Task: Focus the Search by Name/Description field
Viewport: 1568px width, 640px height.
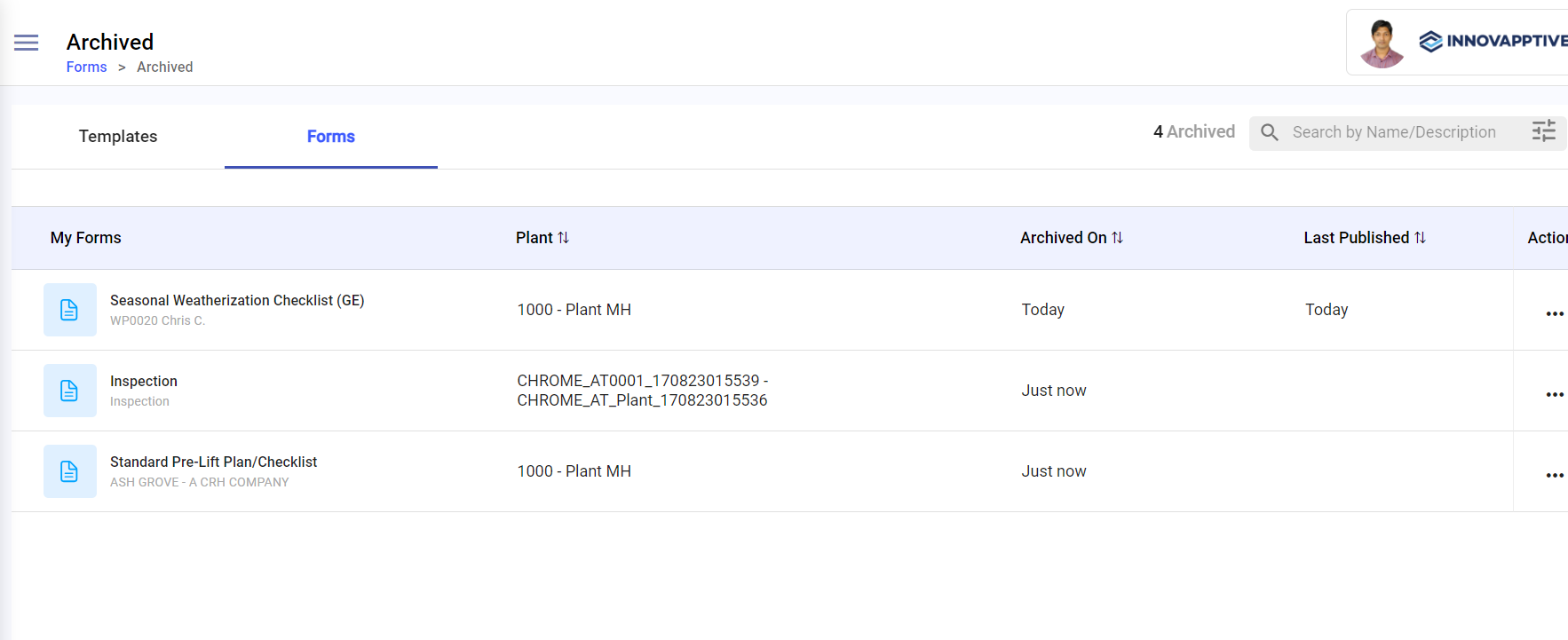Action: [1394, 132]
